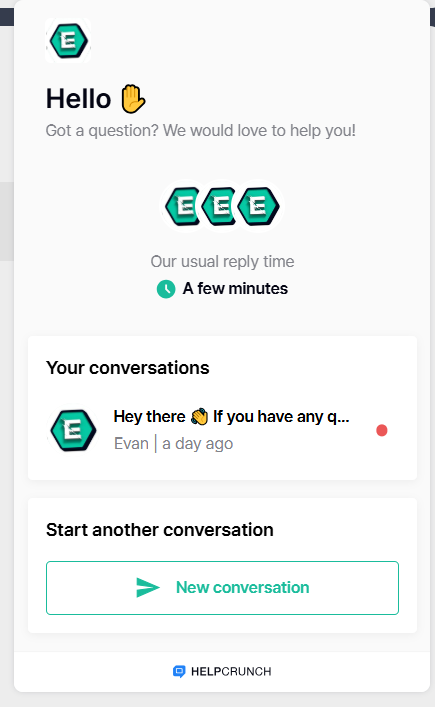
Task: Click the paper plane send icon
Action: (x=148, y=588)
